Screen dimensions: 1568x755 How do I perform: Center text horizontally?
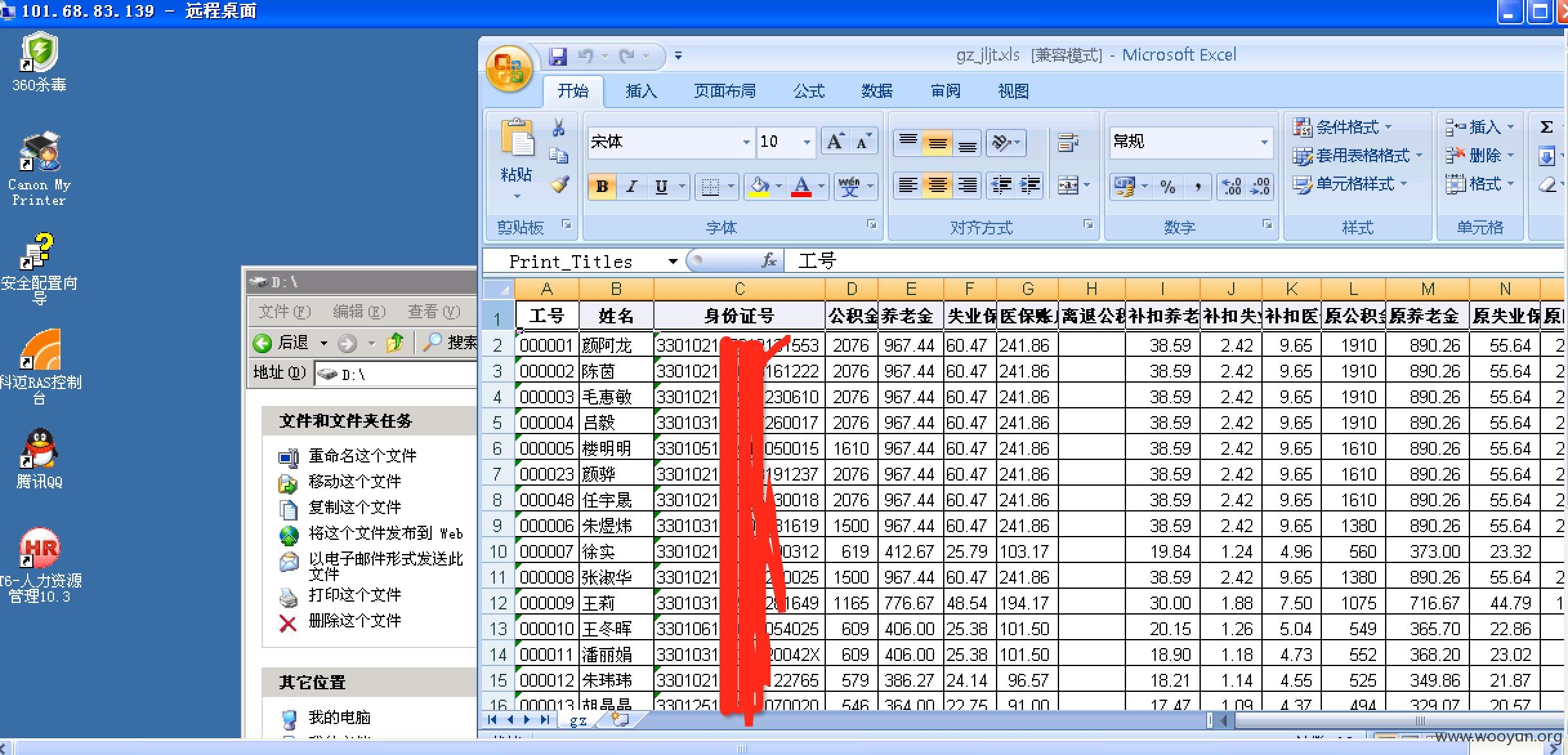click(938, 186)
